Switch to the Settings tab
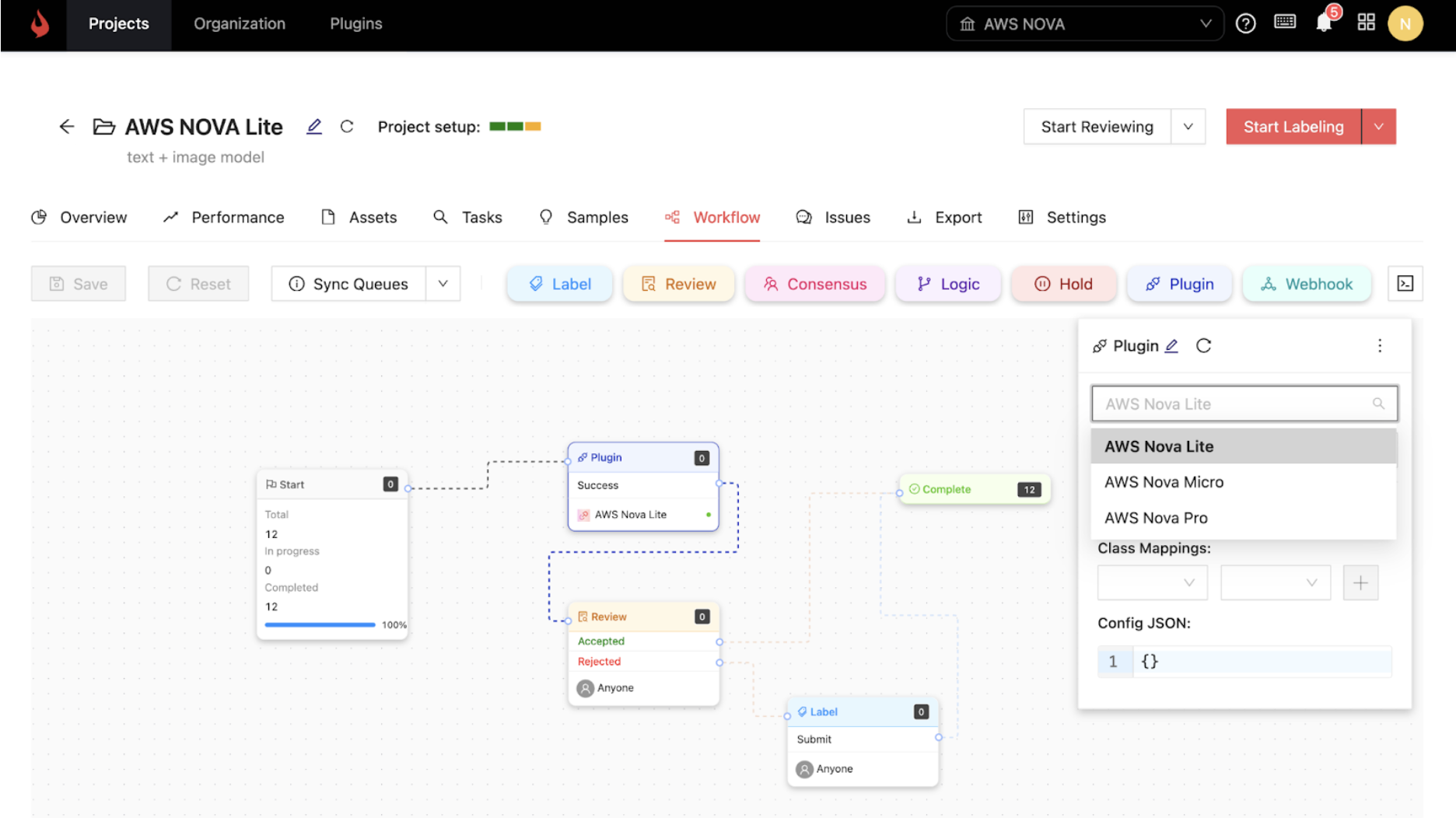The width and height of the screenshot is (1456, 832). (1062, 218)
